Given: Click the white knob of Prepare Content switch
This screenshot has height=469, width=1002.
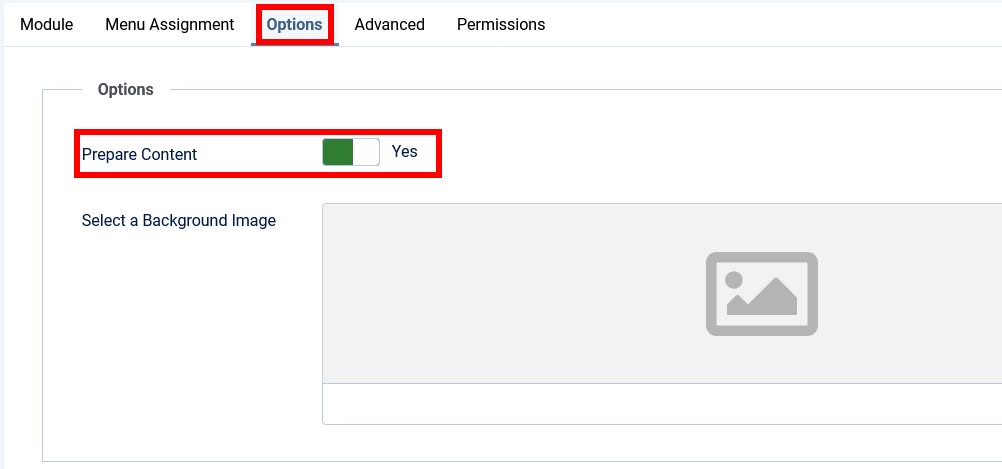Looking at the screenshot, I should coord(367,152).
